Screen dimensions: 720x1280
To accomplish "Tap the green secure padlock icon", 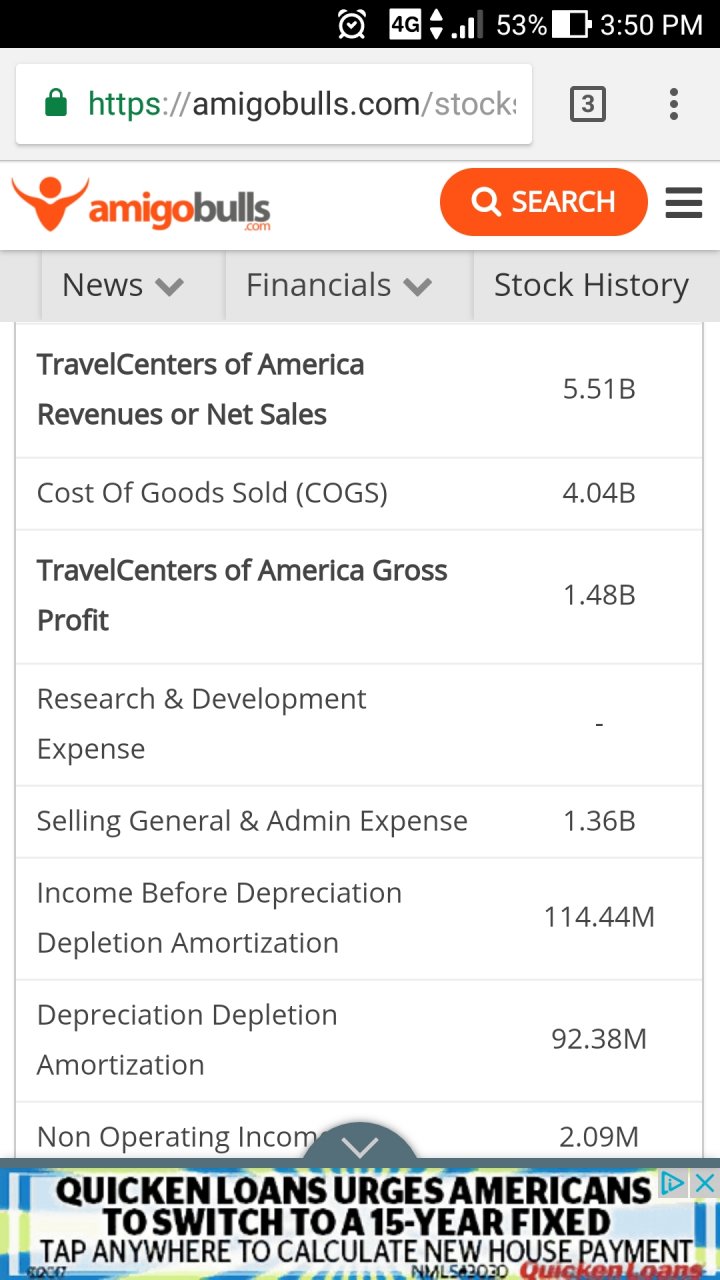I will point(56,104).
